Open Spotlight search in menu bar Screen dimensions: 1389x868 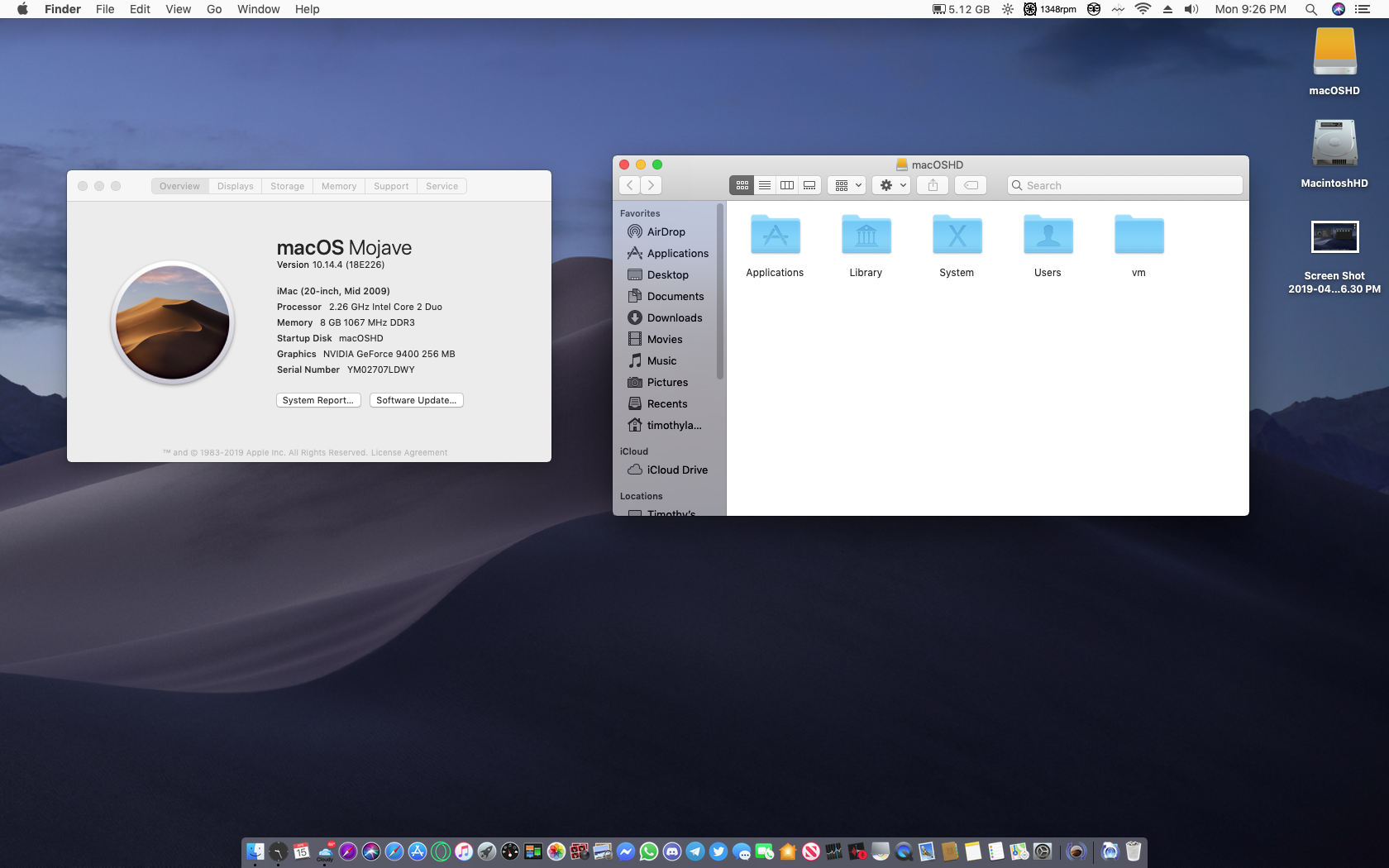pos(1310,9)
